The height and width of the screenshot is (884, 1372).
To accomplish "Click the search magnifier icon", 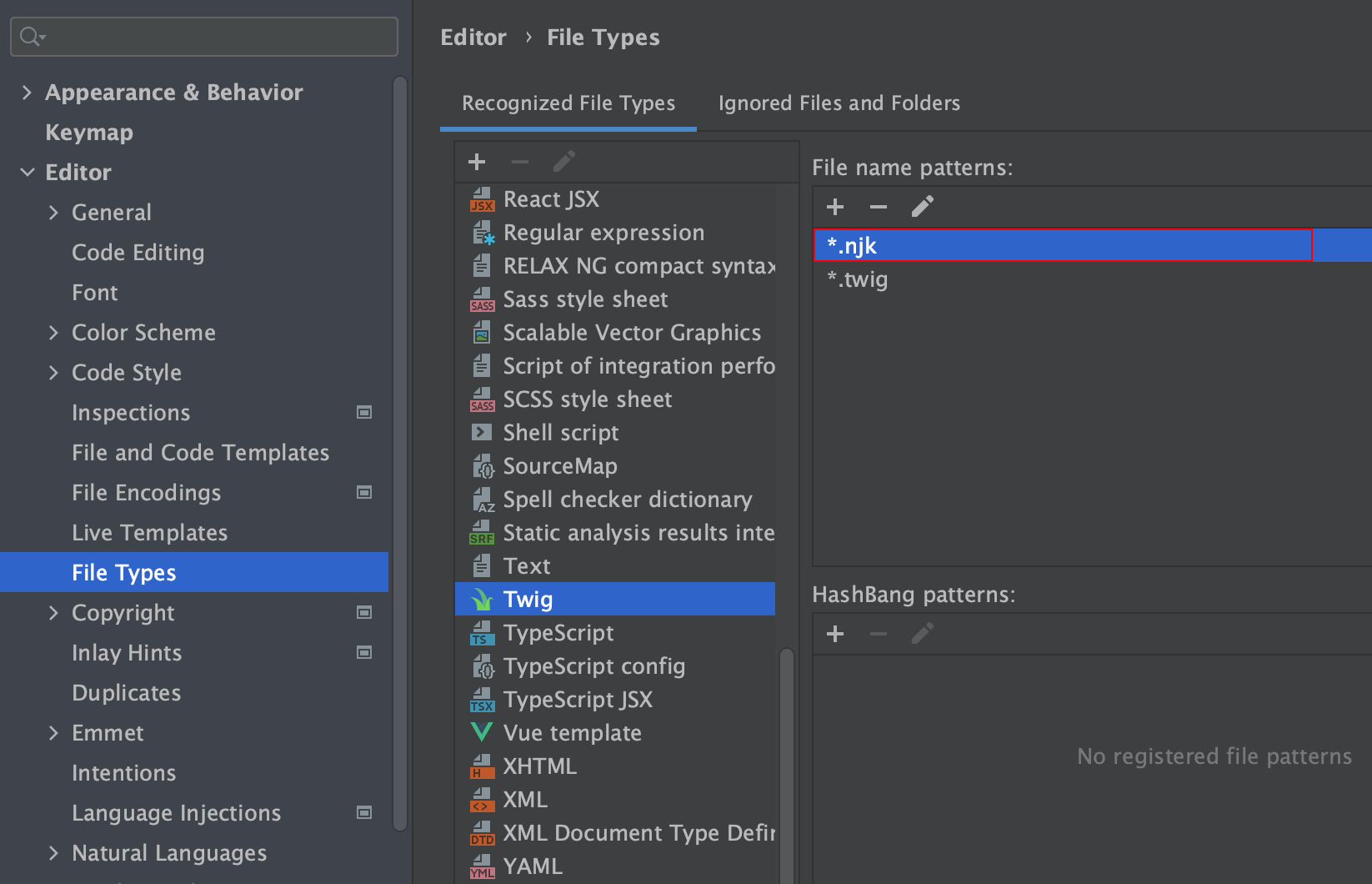I will [32, 37].
